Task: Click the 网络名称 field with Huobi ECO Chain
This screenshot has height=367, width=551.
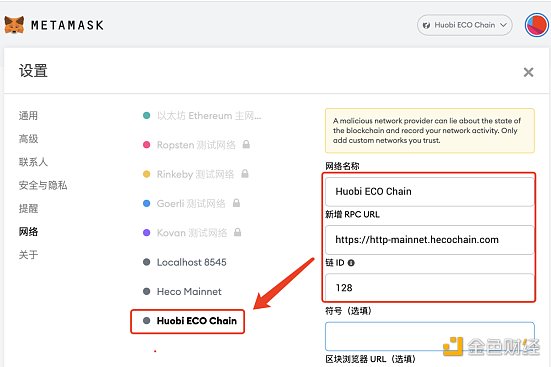Action: tap(429, 192)
